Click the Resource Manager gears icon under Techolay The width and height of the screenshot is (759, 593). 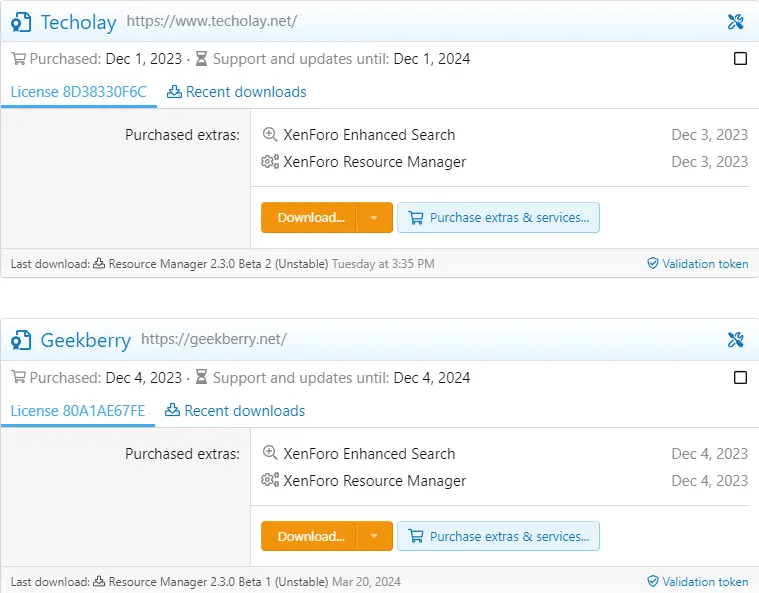click(270, 161)
